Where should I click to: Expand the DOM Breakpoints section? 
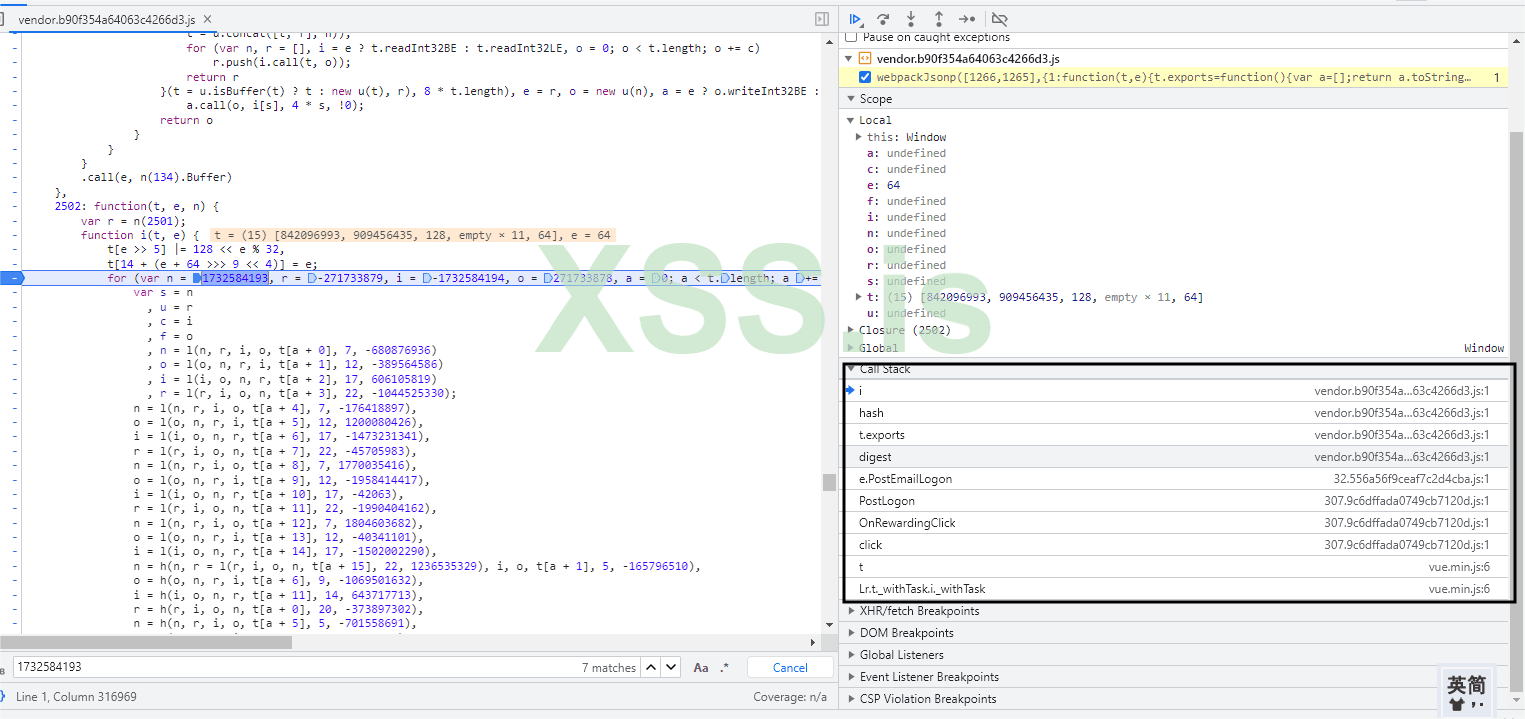906,633
